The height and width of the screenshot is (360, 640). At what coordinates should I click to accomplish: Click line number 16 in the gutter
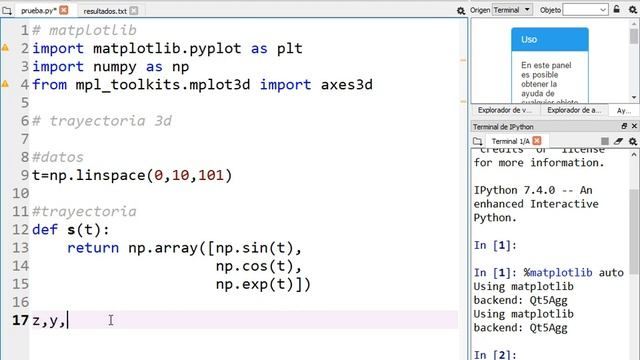point(20,302)
